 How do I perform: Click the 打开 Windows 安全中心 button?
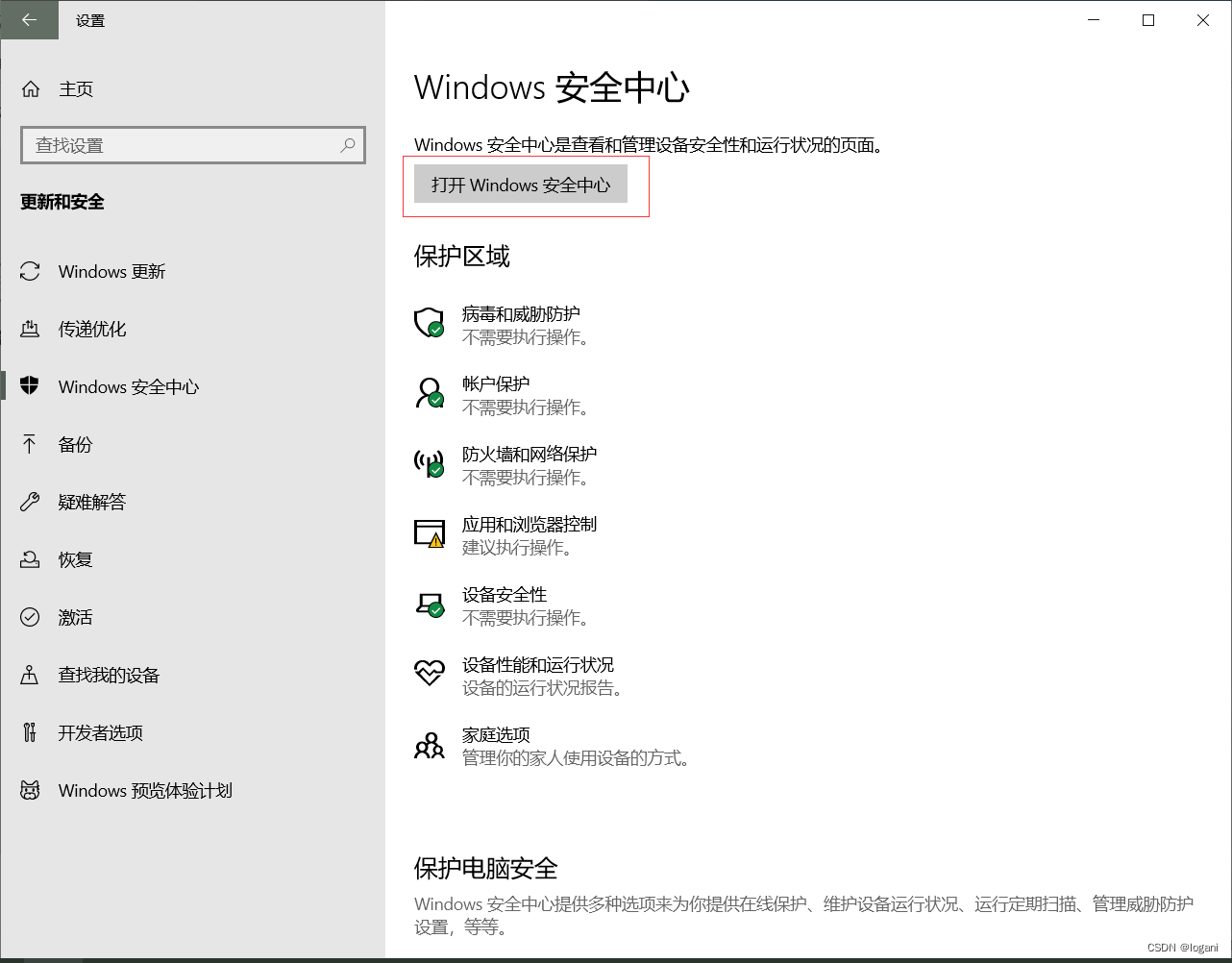(521, 185)
